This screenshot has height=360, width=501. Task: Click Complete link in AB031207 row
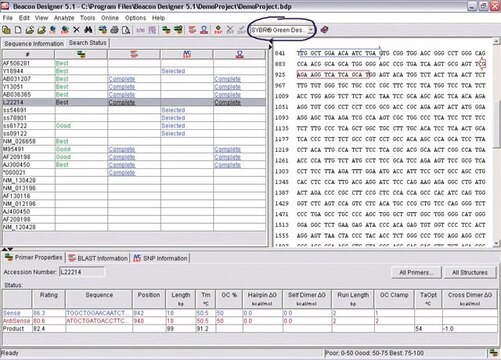coord(122,79)
